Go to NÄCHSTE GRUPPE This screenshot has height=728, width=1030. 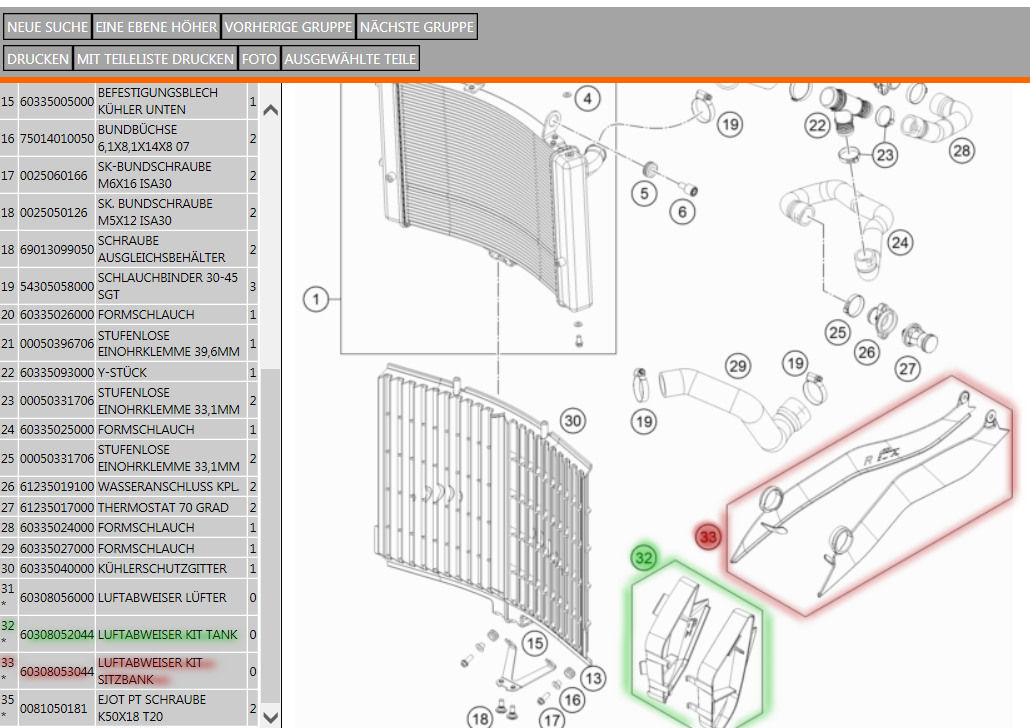pos(417,27)
